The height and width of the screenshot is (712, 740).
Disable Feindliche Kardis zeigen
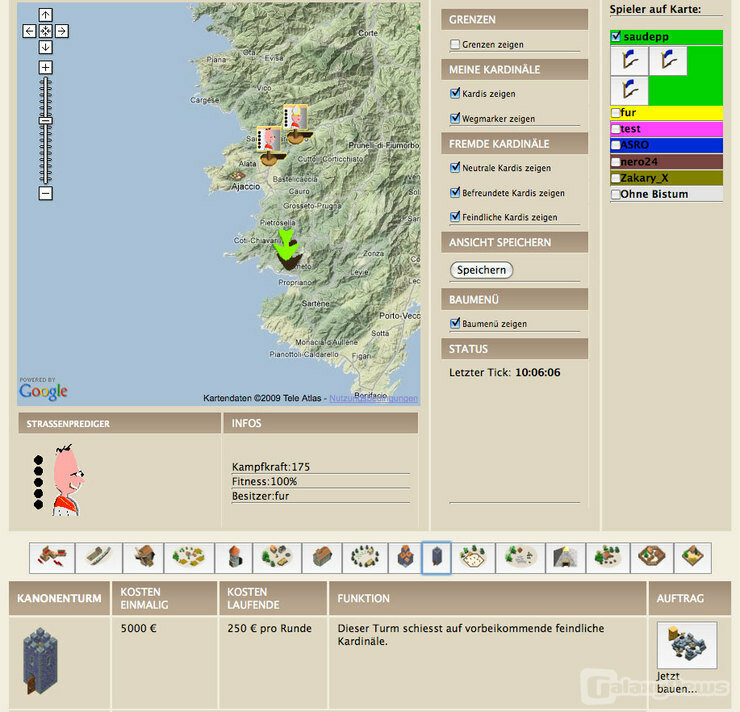tap(455, 217)
